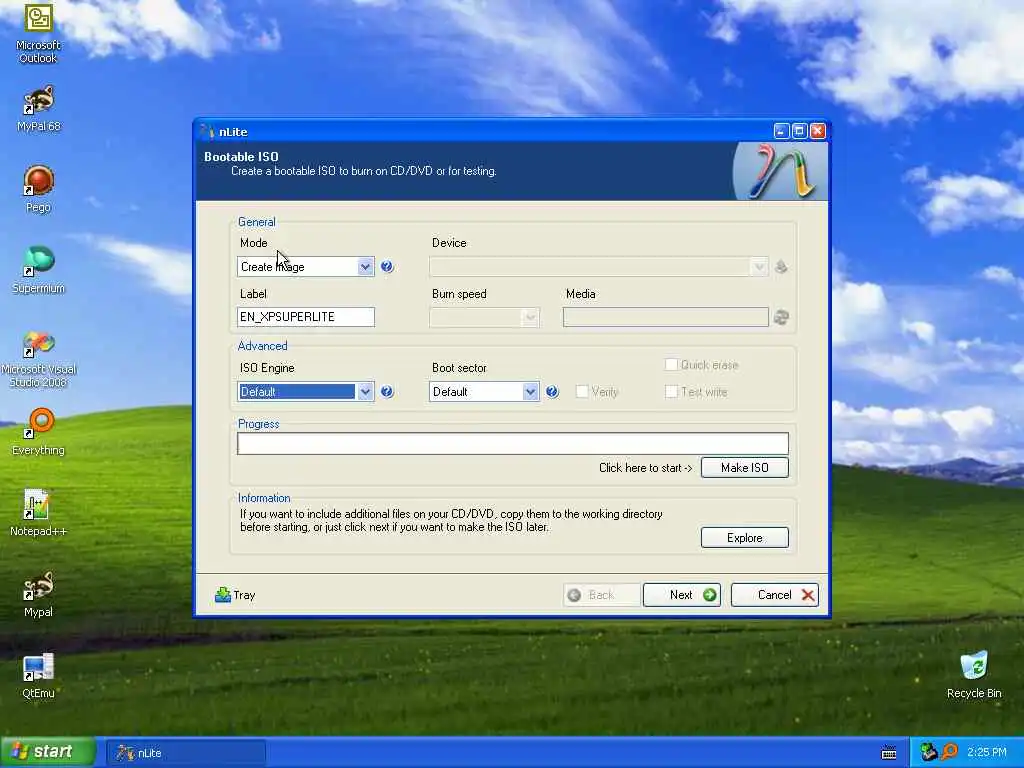This screenshot has height=768, width=1024.
Task: Select the Supermium desktop shortcut
Action: tap(38, 270)
